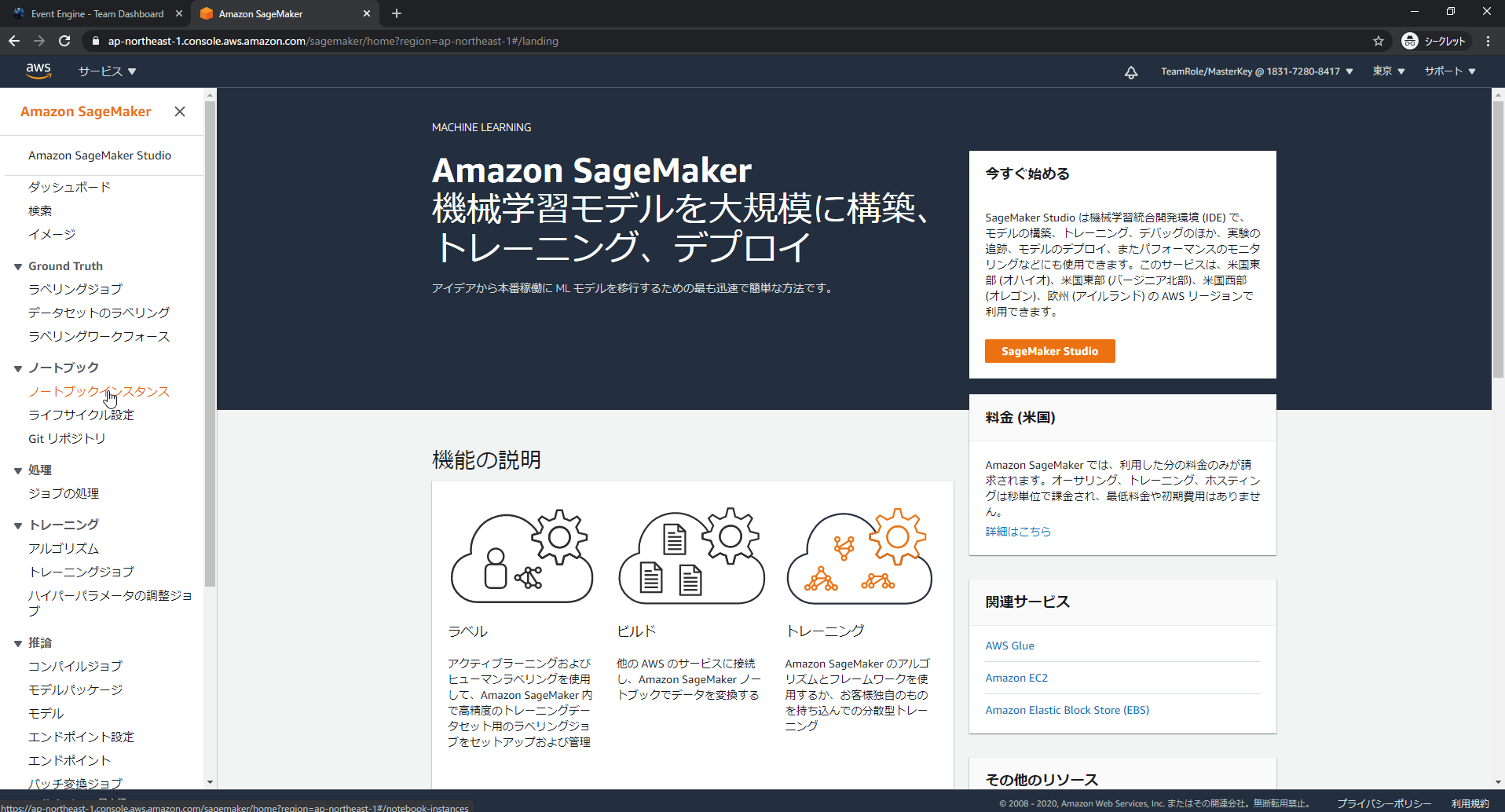Screen dimensions: 1505x812
Task: Collapse the トレーニング sidebar section
Action: 17,525
